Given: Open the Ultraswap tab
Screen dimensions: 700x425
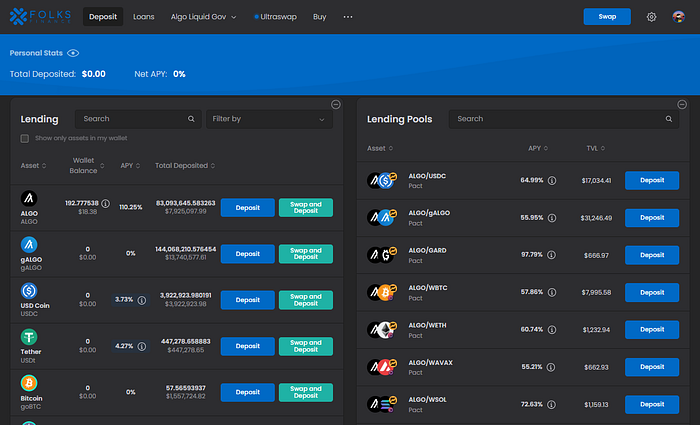Looking at the screenshot, I should (x=275, y=17).
